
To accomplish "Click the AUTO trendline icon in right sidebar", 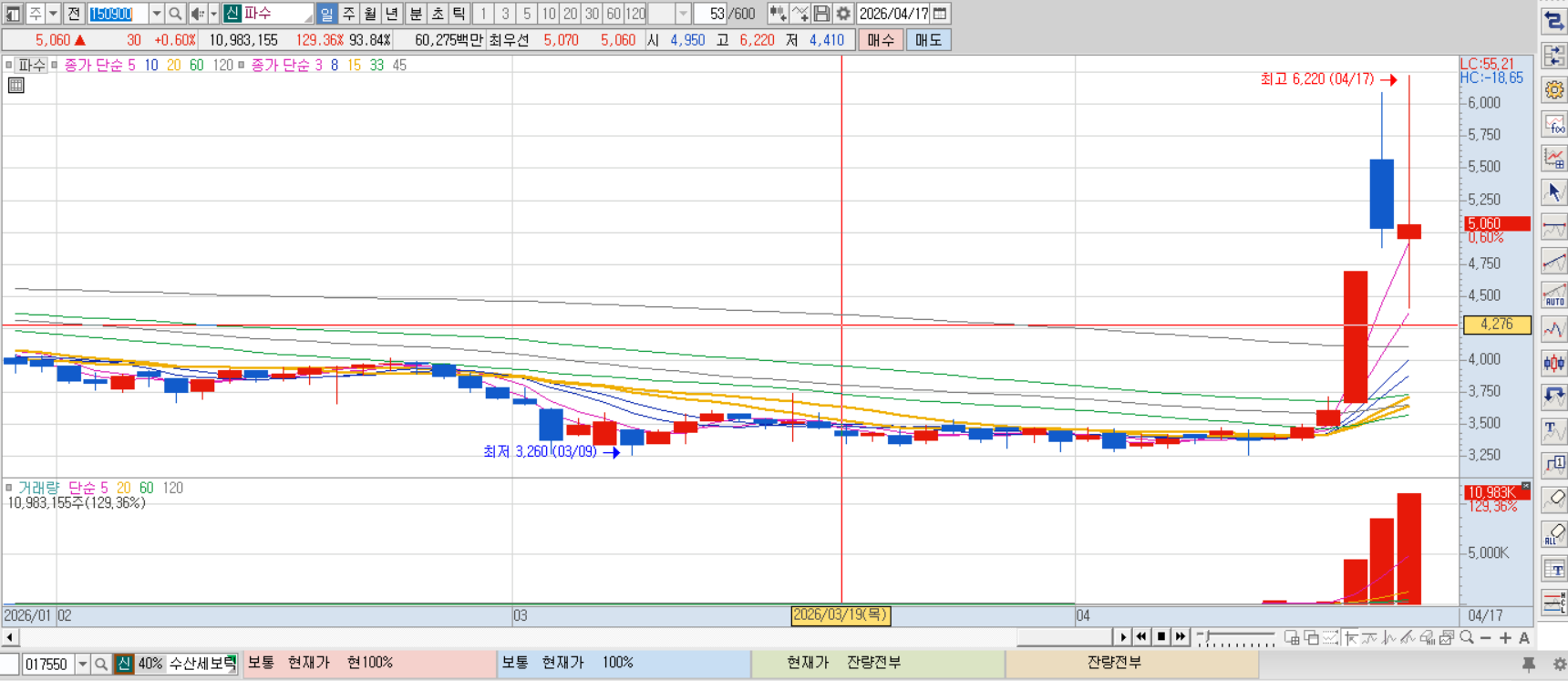I will click(1554, 295).
